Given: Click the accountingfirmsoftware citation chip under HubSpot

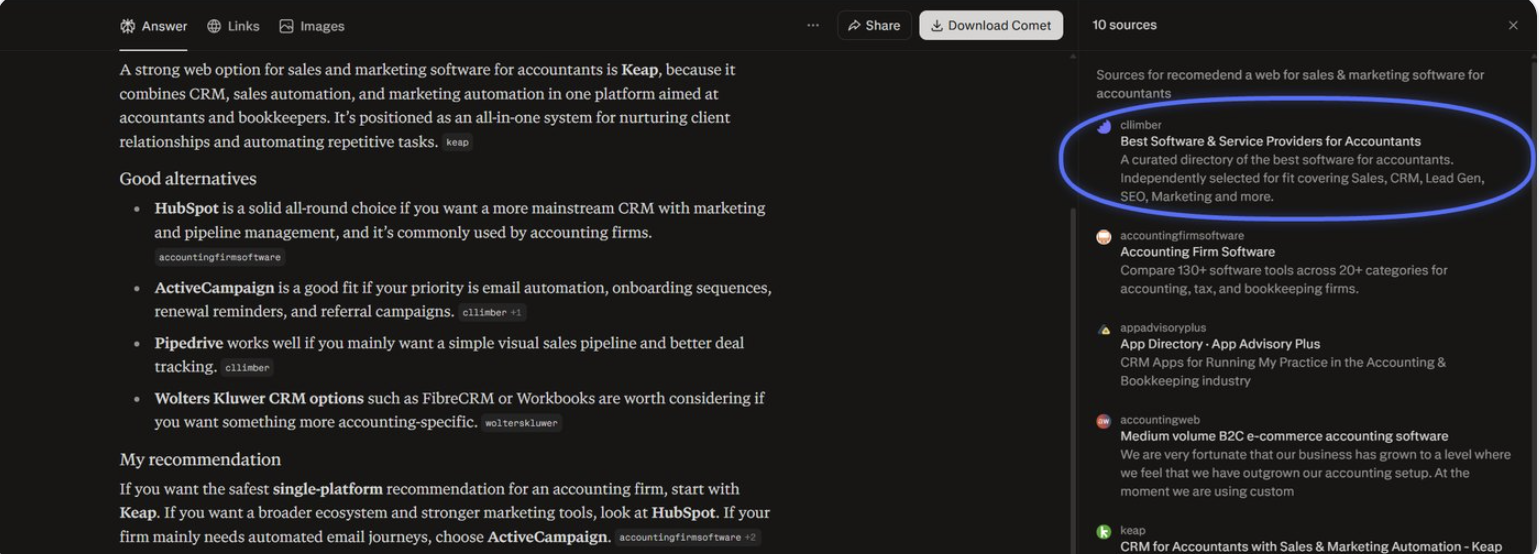Looking at the screenshot, I should [220, 257].
